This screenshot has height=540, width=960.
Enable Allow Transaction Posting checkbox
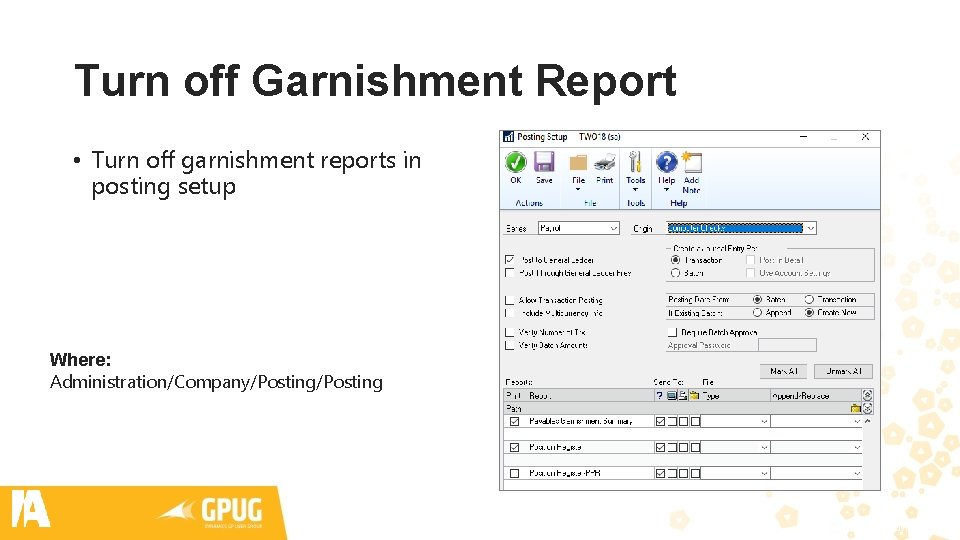click(509, 300)
